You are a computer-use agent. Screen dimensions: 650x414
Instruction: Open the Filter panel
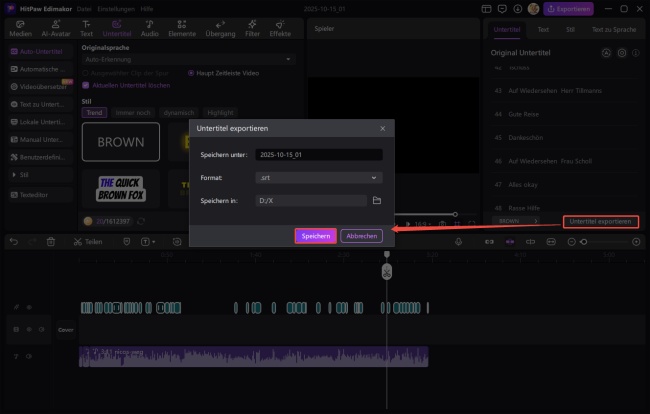point(253,30)
